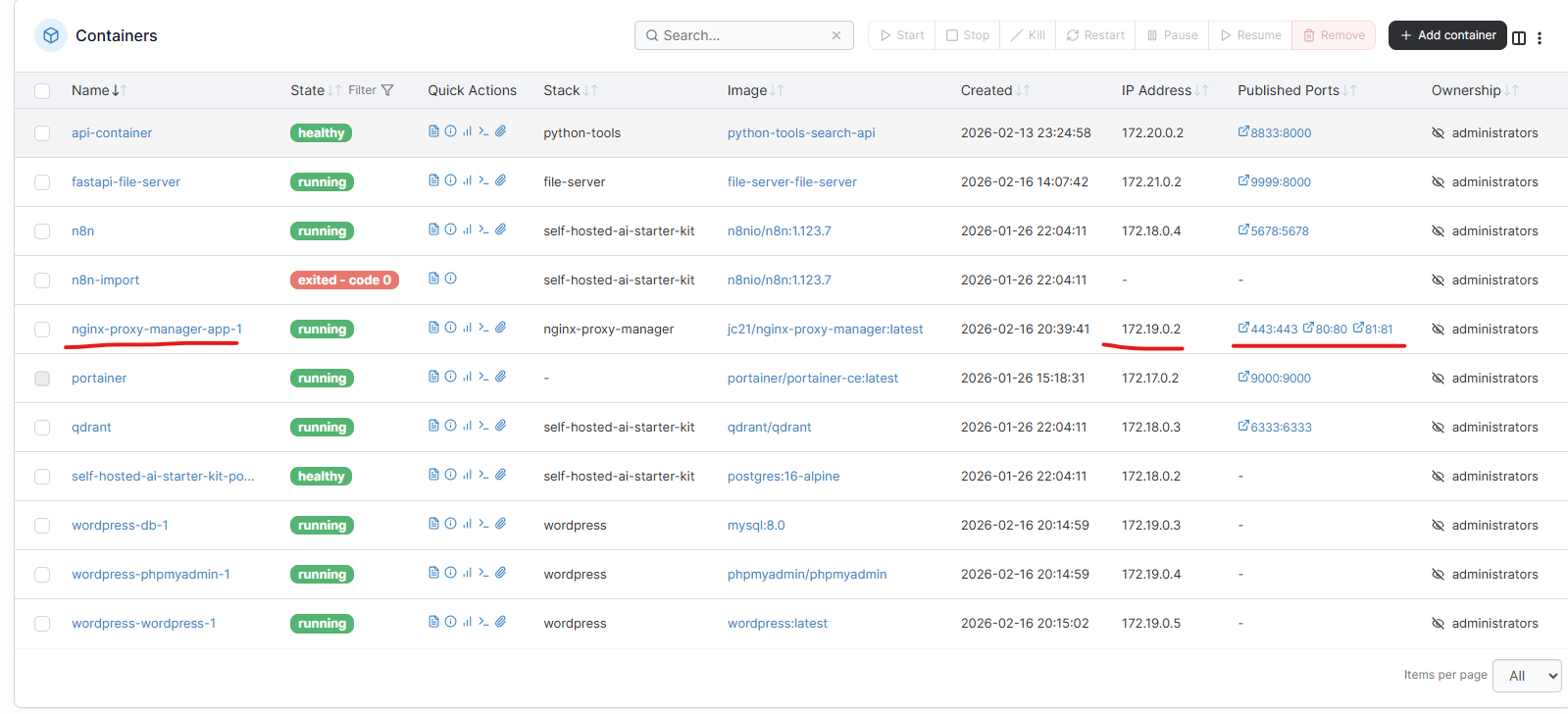
Task: Sort by Published Ports header
Action: (1296, 90)
